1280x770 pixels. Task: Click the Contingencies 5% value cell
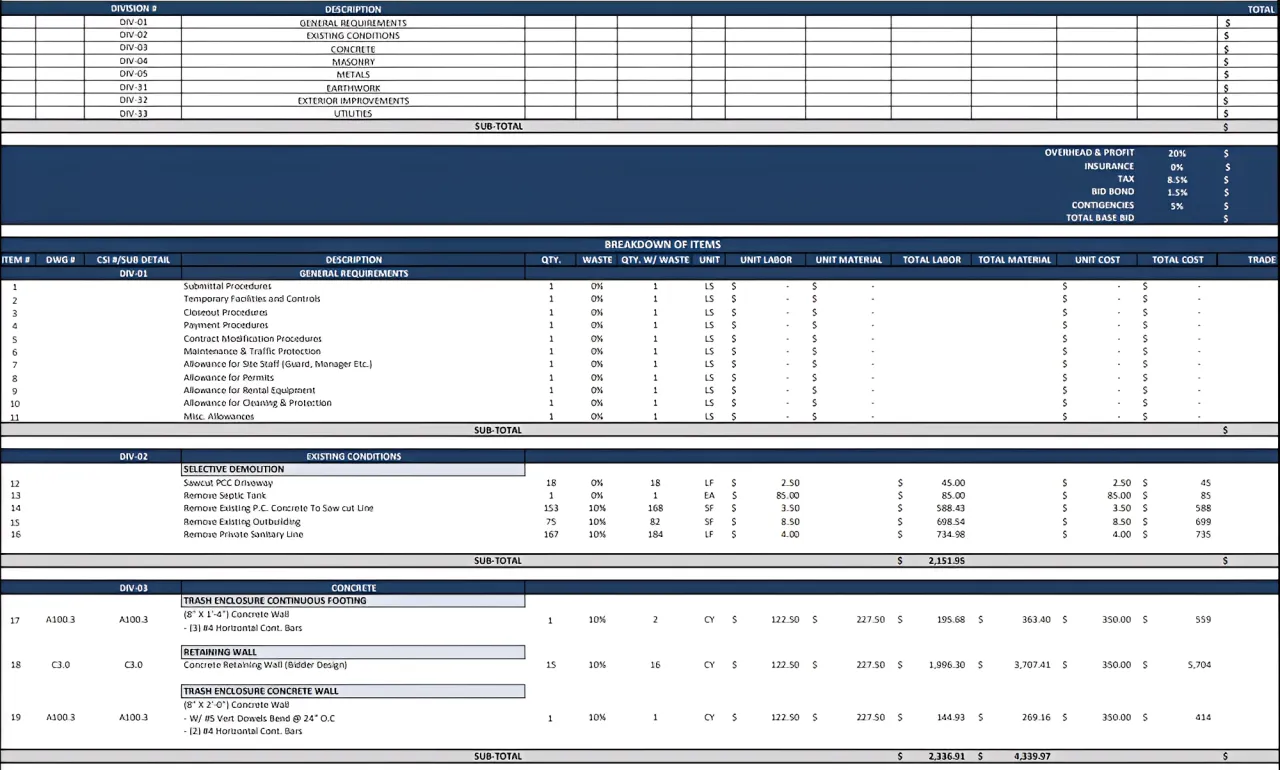point(1176,205)
